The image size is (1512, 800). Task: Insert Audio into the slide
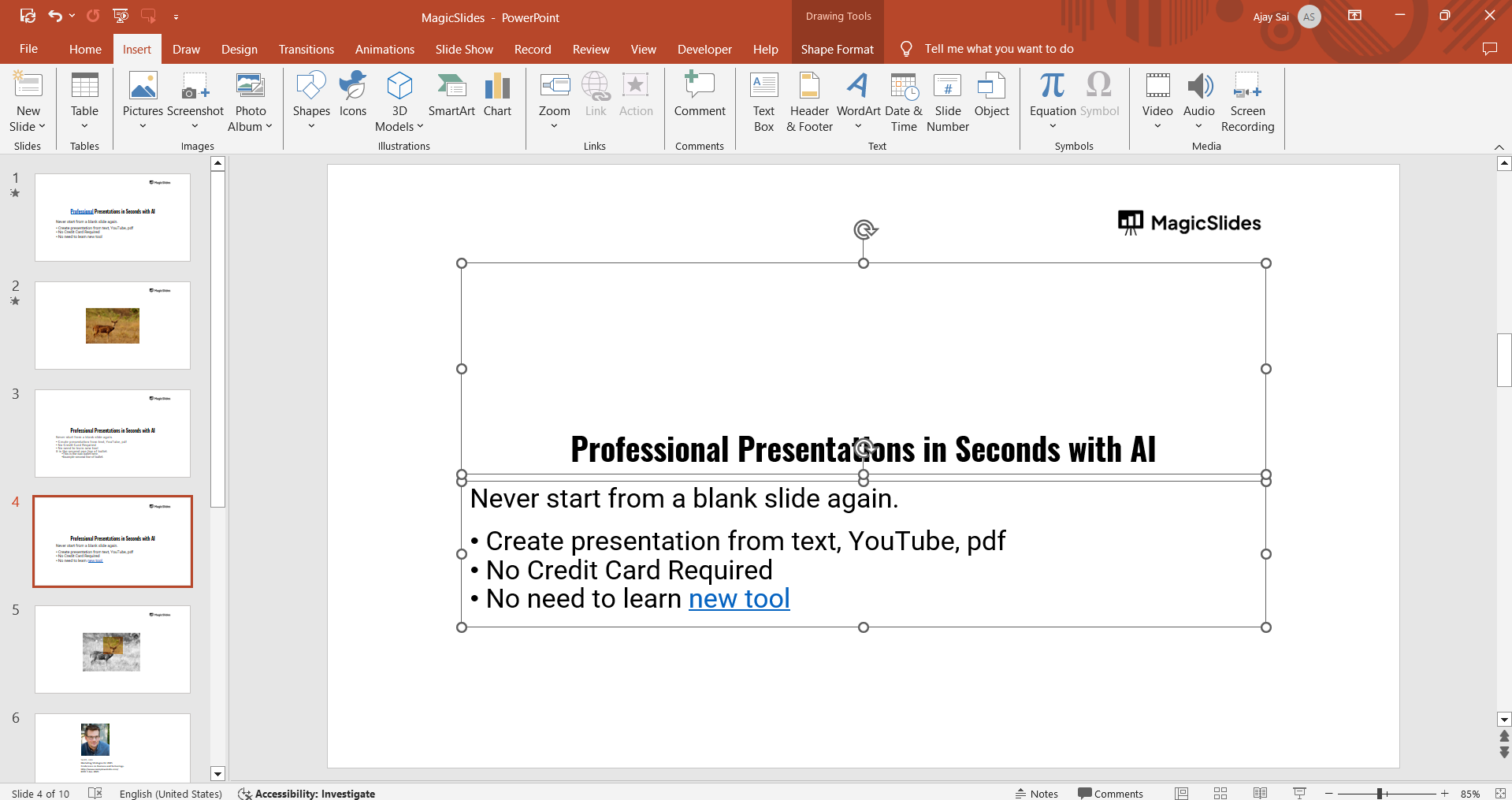click(x=1198, y=102)
